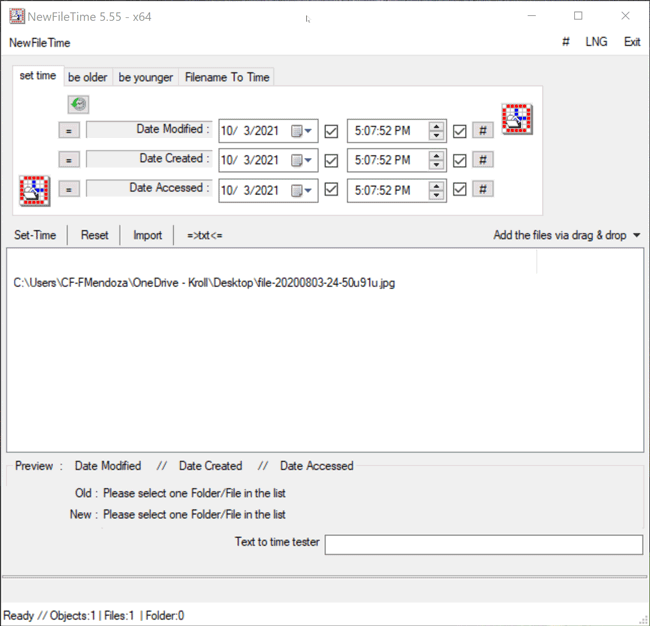Click the # button on Date Created row
Viewport: 650px width, 626px height.
pyautogui.click(x=483, y=160)
